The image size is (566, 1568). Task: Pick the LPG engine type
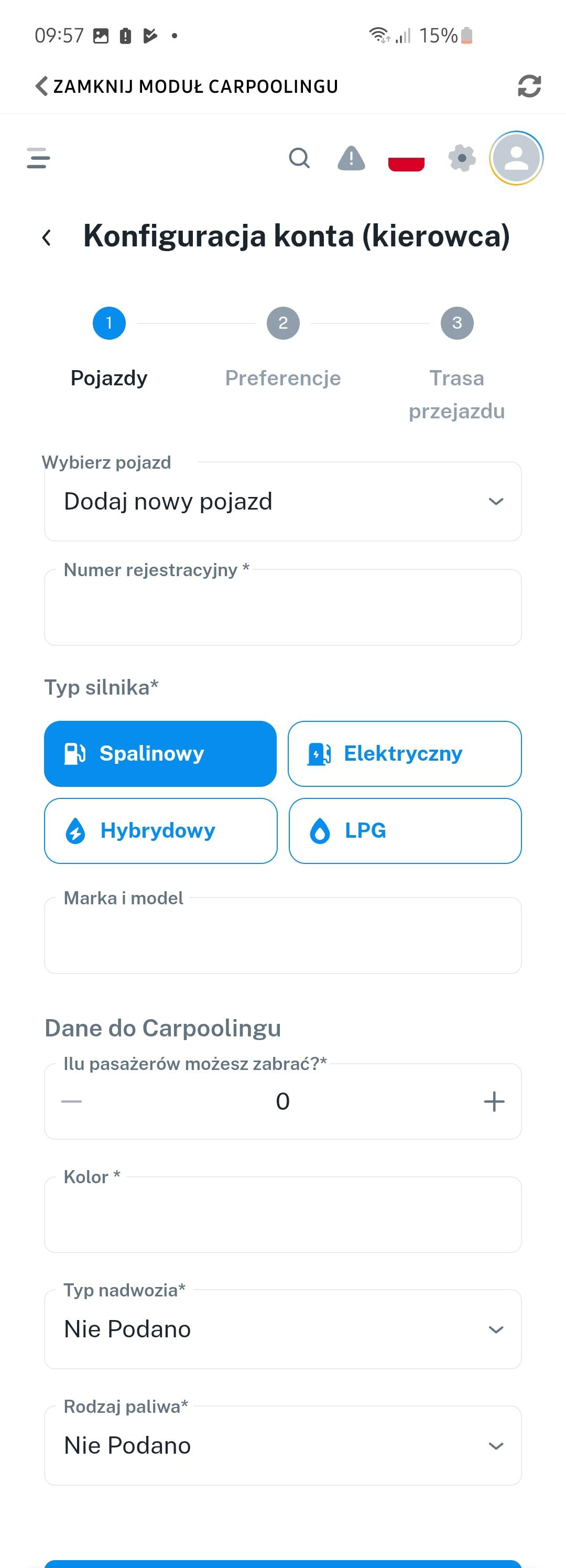[405, 831]
